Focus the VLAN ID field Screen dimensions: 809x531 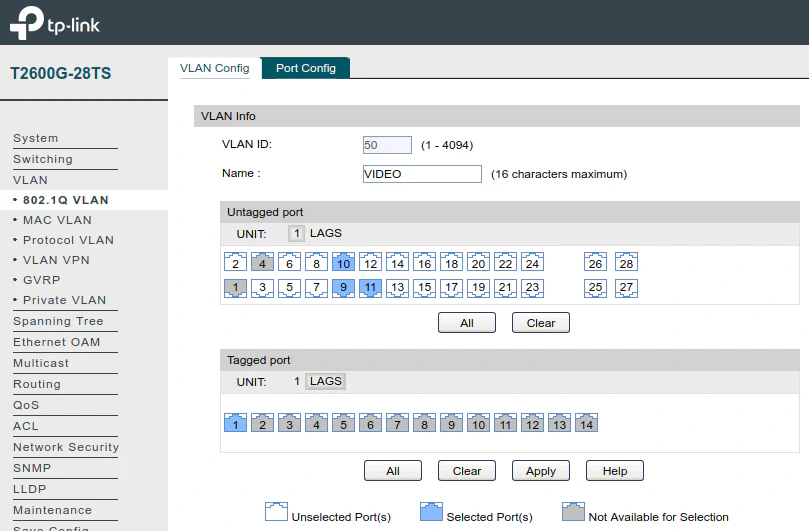coord(387,145)
